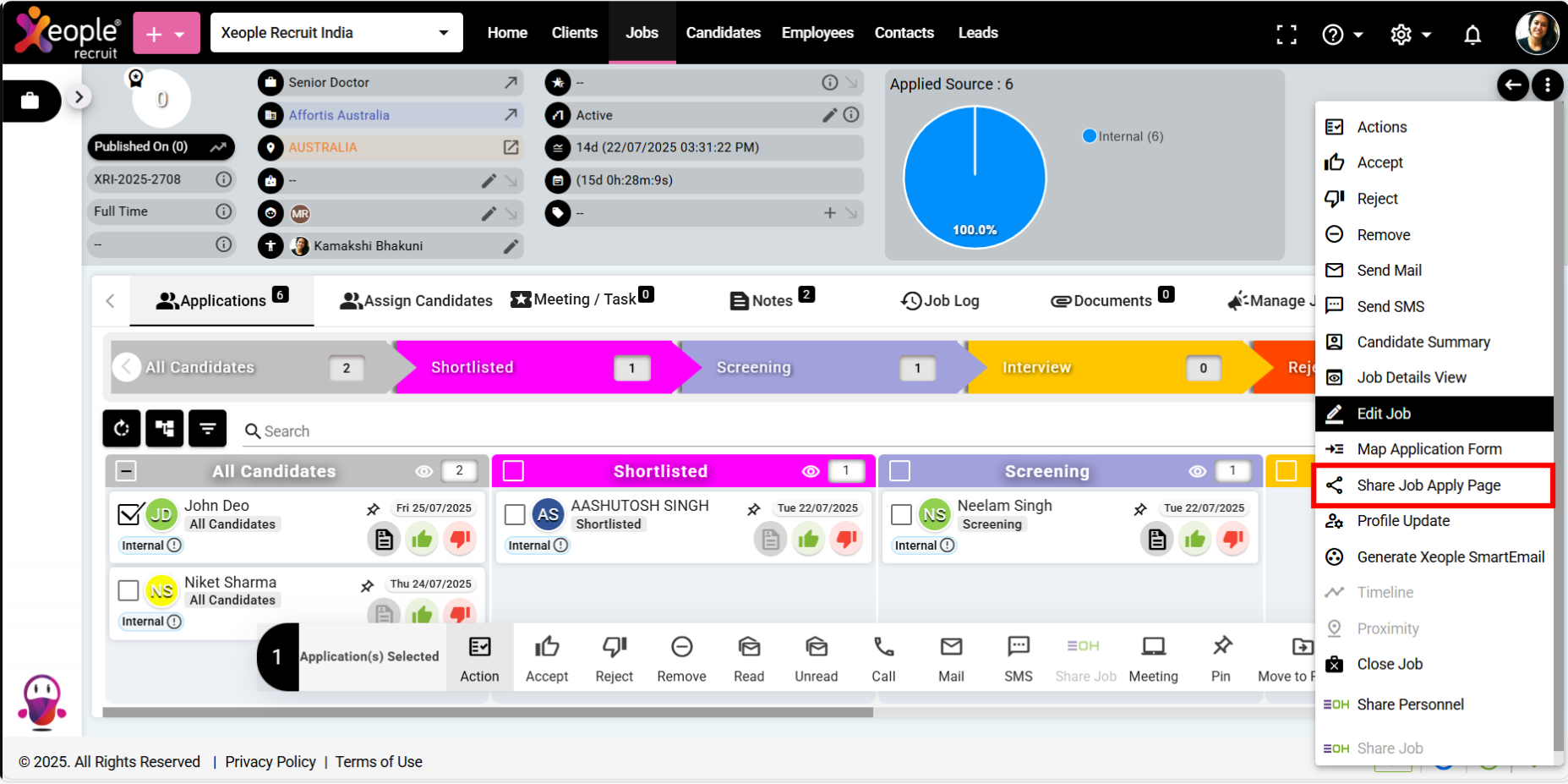
Task: Click Privacy Policy link
Action: tap(270, 762)
